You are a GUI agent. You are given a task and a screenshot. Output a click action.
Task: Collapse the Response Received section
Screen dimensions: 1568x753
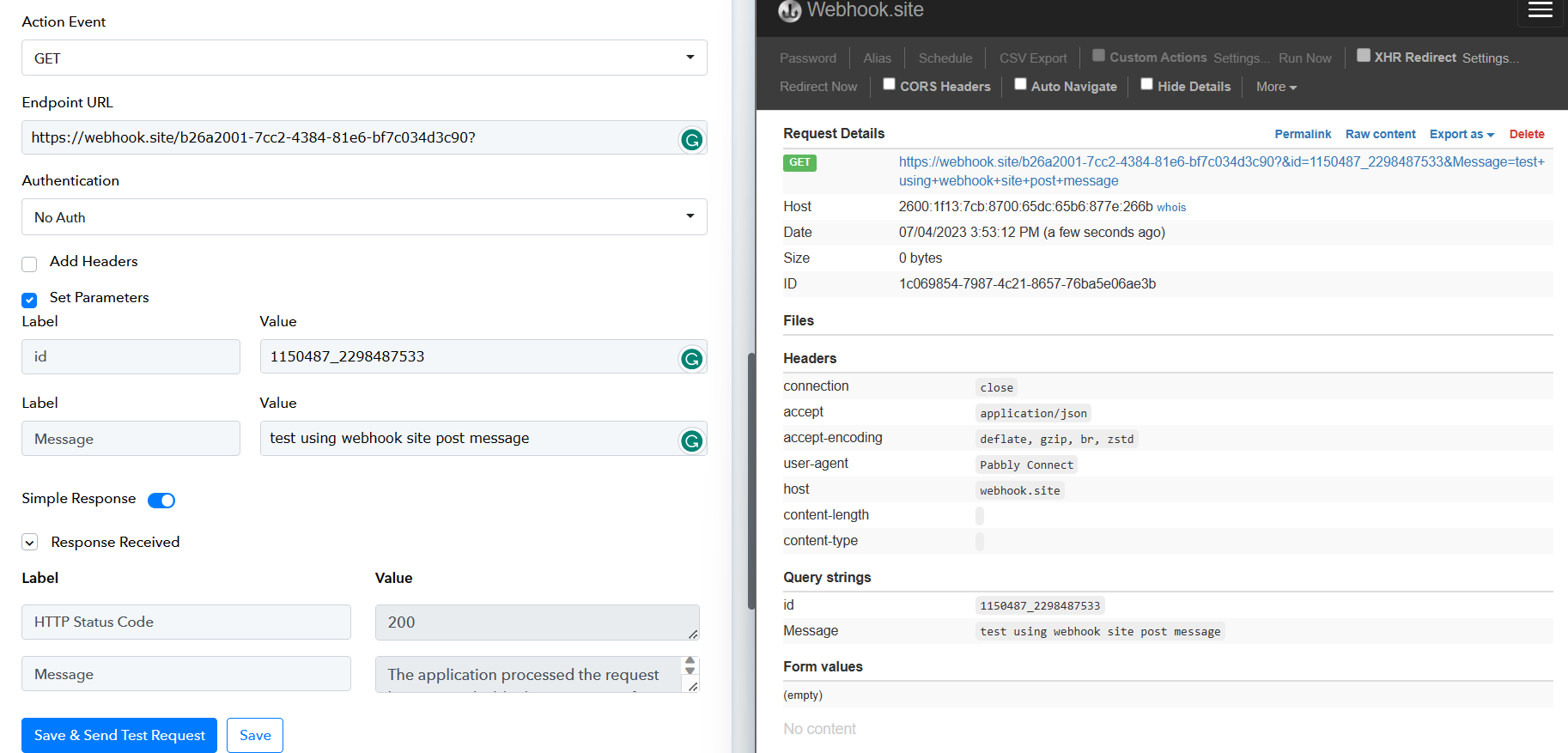coord(30,543)
